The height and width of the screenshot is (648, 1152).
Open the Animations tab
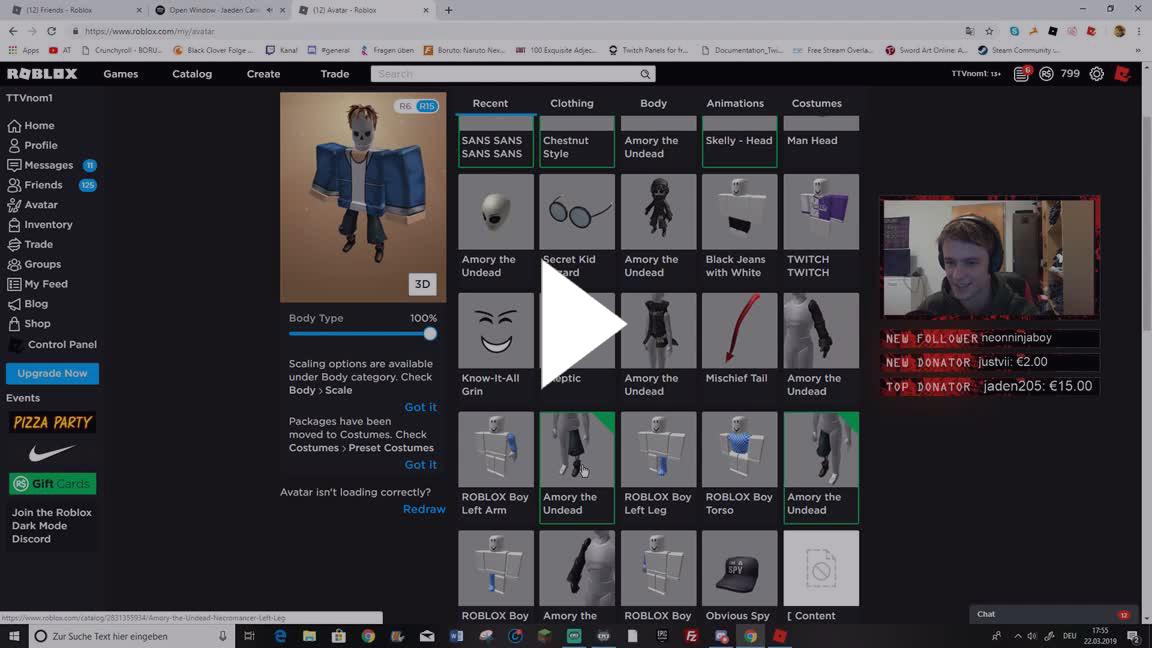point(735,104)
